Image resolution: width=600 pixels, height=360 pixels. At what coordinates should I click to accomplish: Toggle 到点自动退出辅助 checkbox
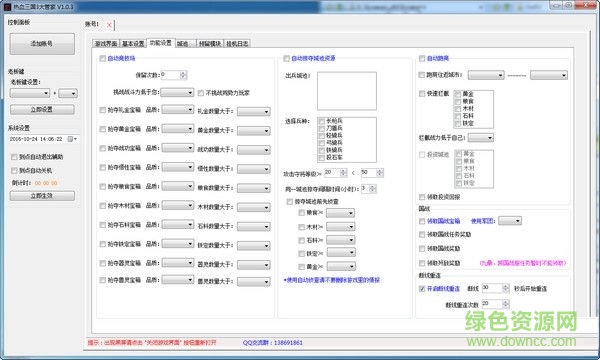(x=14, y=157)
